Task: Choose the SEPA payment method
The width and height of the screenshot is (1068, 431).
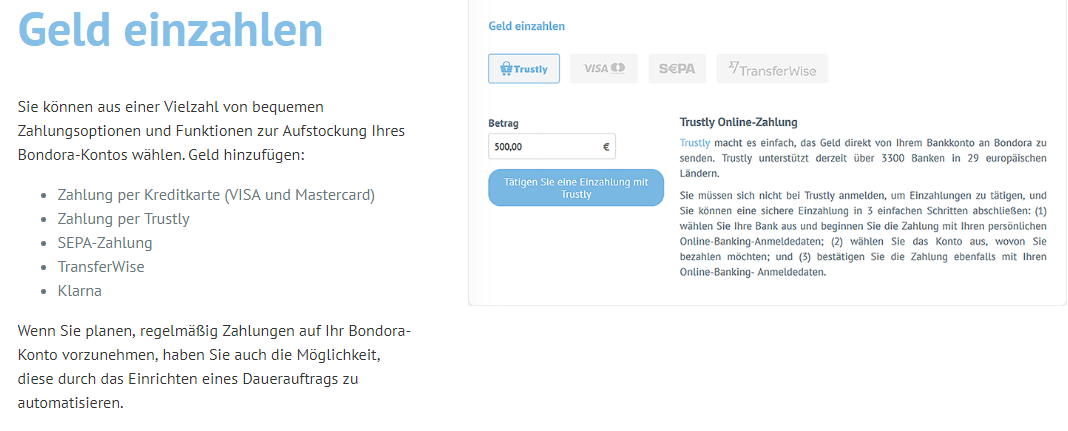Action: (677, 69)
